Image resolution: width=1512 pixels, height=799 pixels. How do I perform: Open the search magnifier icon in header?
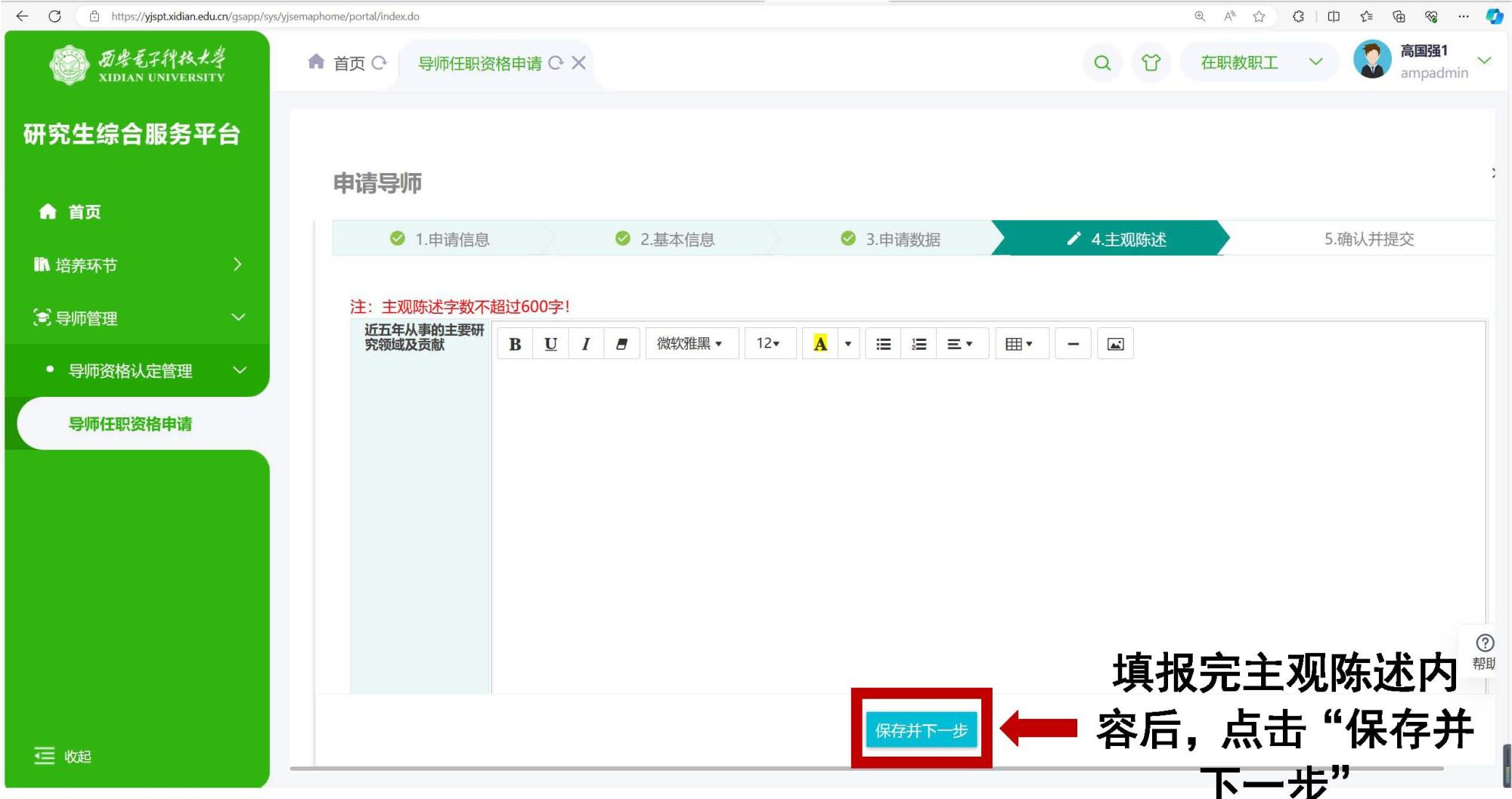pyautogui.click(x=1102, y=63)
